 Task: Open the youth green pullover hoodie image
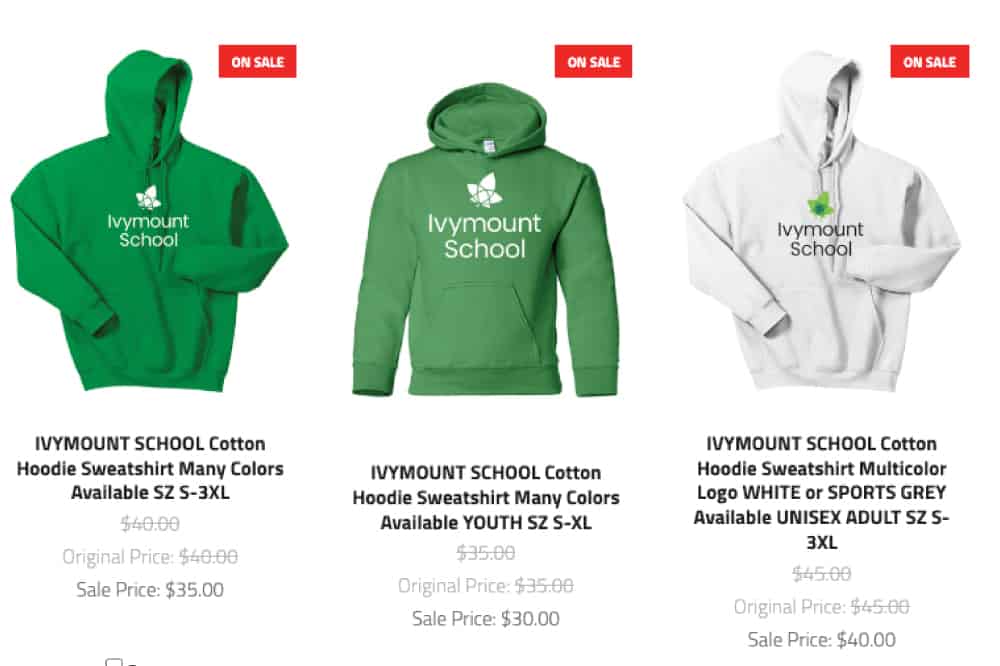pyautogui.click(x=485, y=239)
